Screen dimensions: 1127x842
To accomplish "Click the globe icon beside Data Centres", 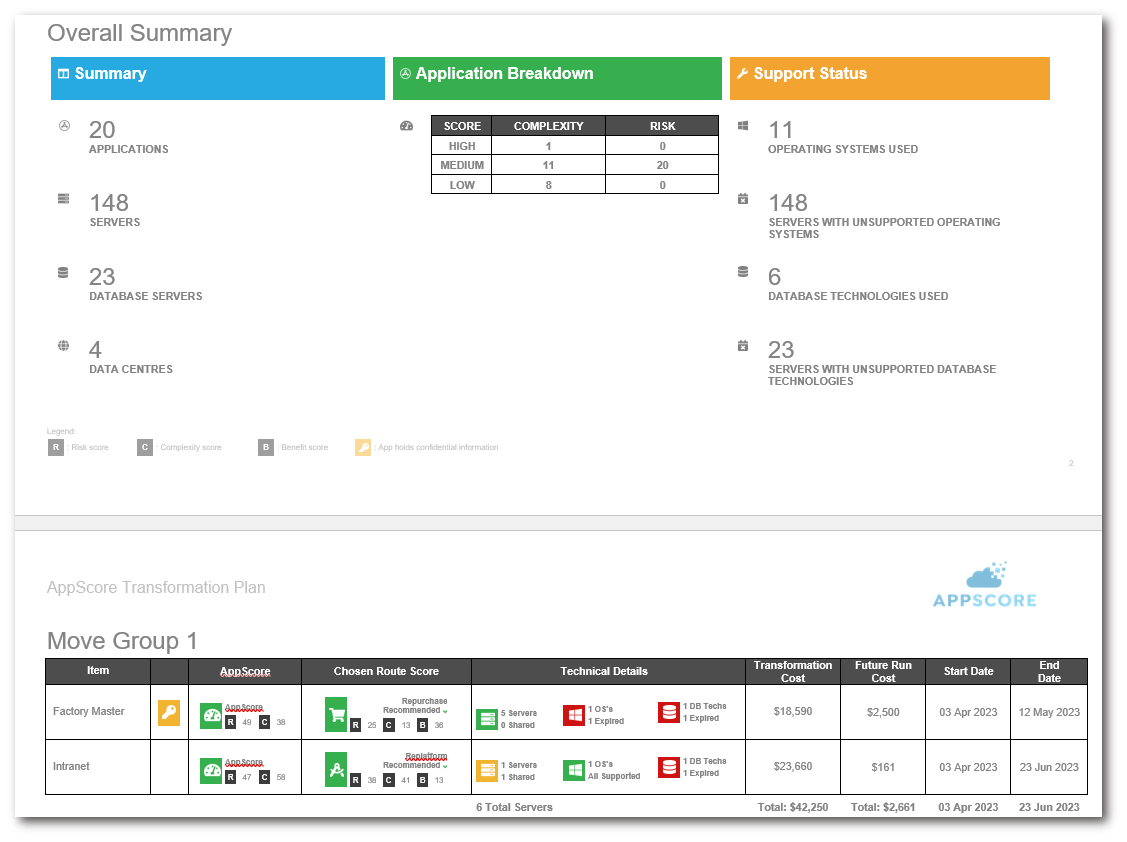I will point(64,346).
